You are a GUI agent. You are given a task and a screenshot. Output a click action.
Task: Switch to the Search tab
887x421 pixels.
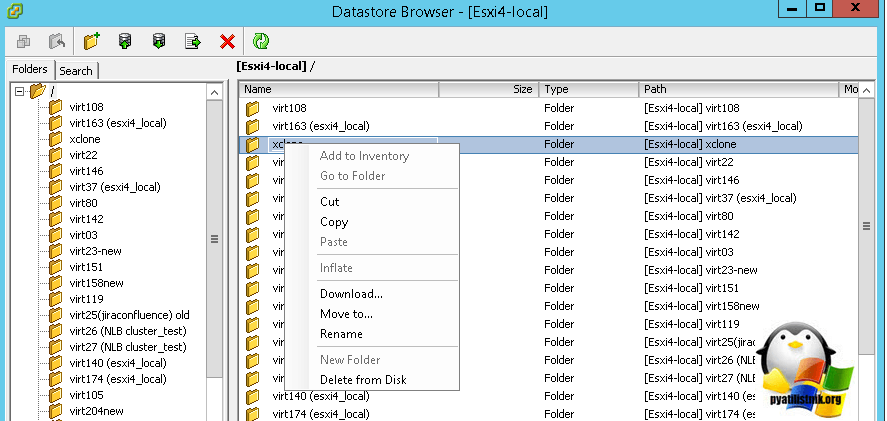(x=76, y=71)
